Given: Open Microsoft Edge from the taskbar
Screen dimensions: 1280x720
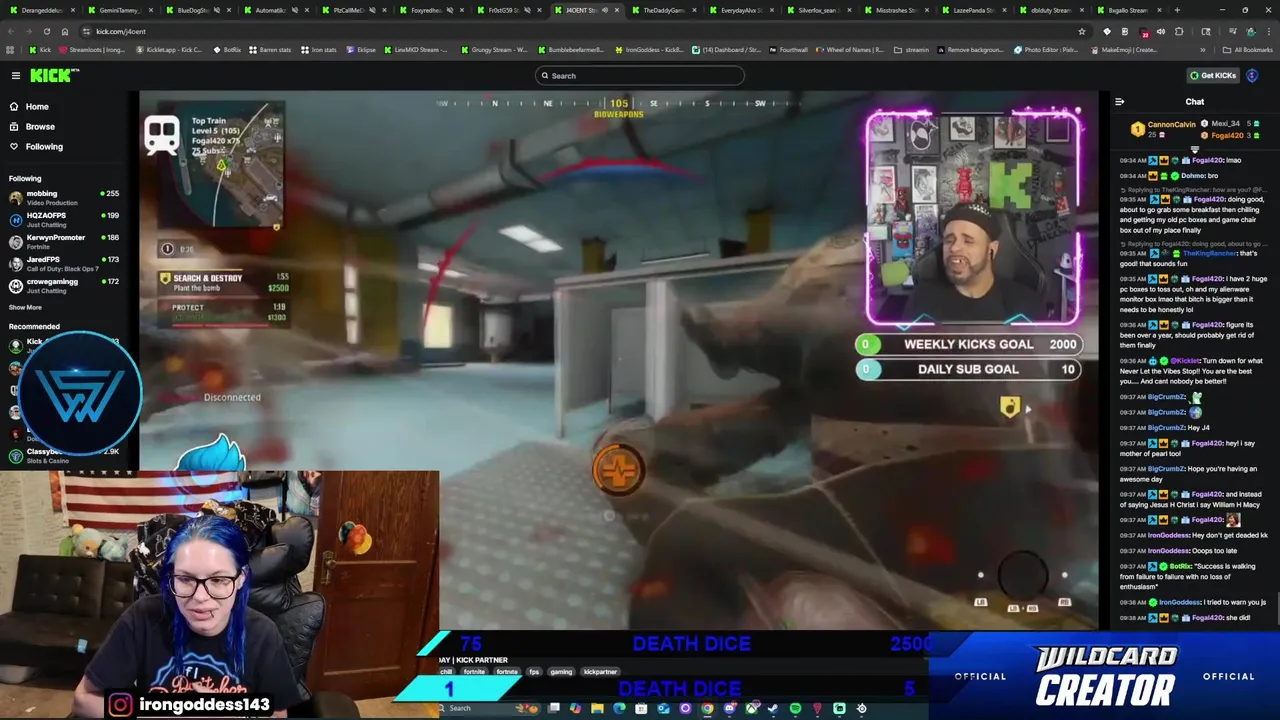Looking at the screenshot, I should 619,708.
